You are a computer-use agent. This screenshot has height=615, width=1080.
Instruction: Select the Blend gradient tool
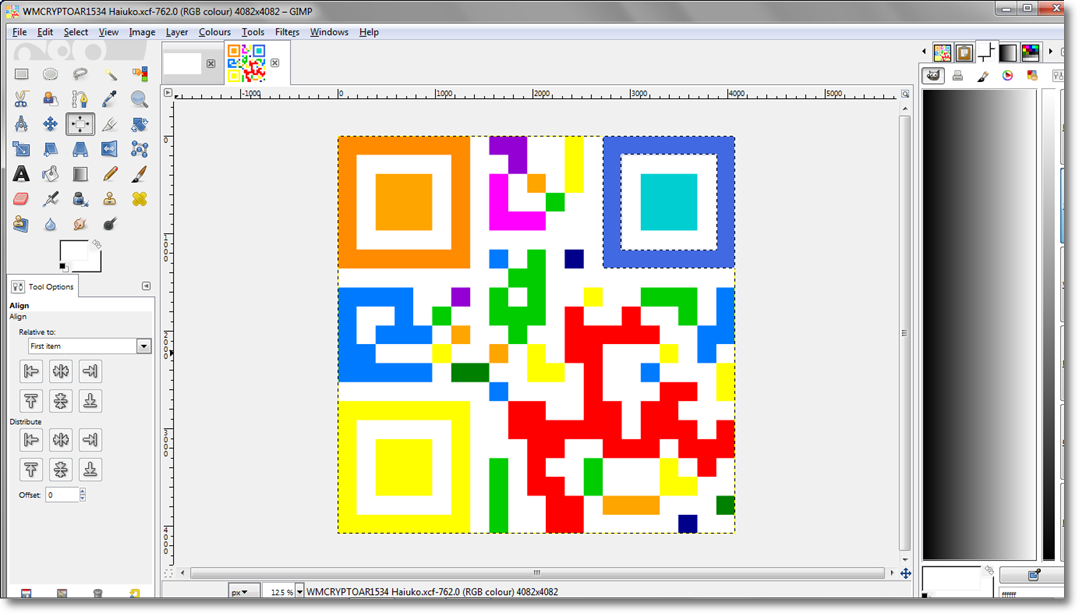pyautogui.click(x=80, y=174)
